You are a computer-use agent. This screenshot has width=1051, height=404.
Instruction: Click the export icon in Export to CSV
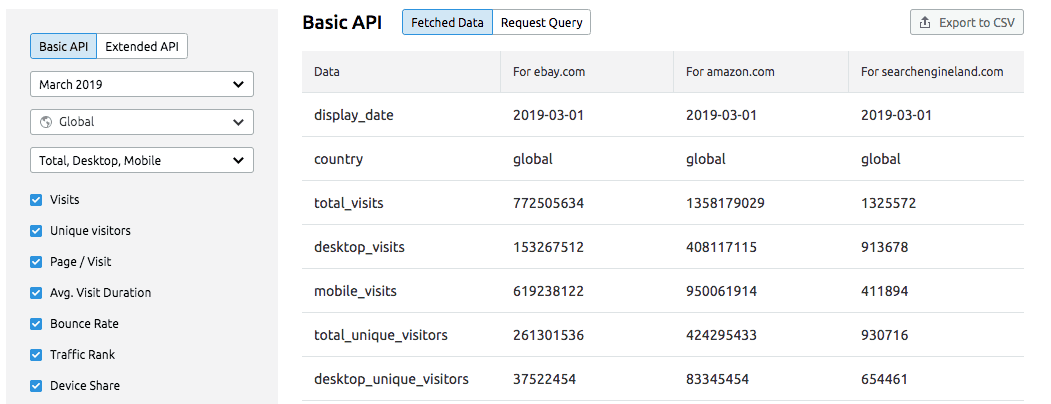(x=925, y=22)
